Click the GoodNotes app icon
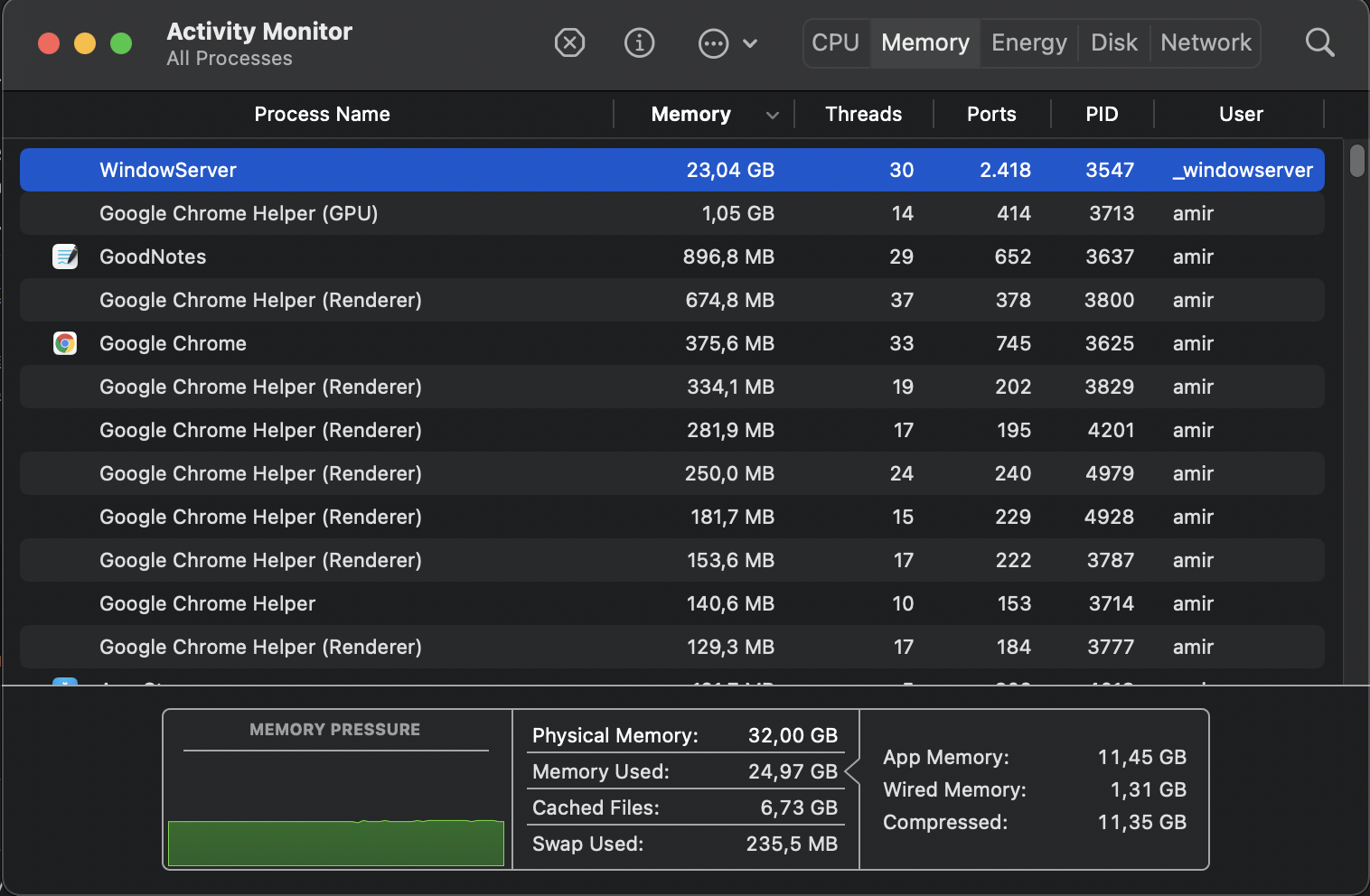Screen dimensions: 1370x896 (65, 257)
